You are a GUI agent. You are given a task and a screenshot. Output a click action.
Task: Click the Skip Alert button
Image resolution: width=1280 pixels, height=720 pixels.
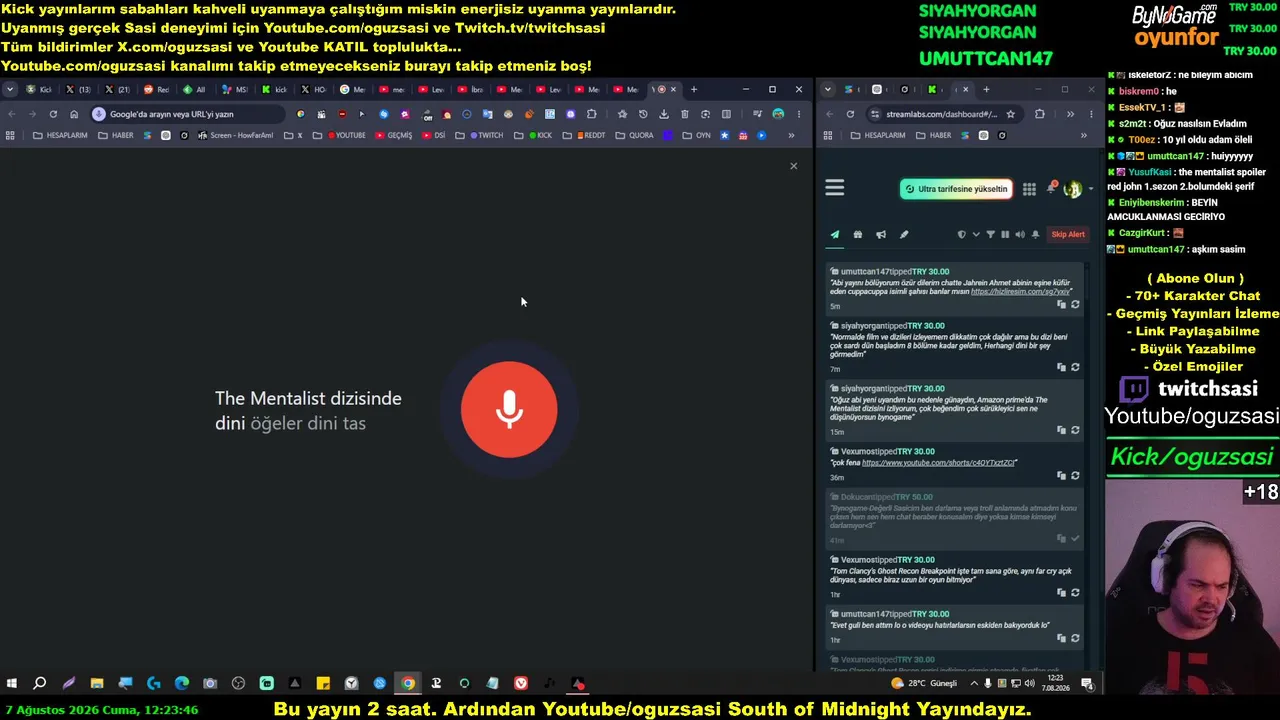[1068, 235]
